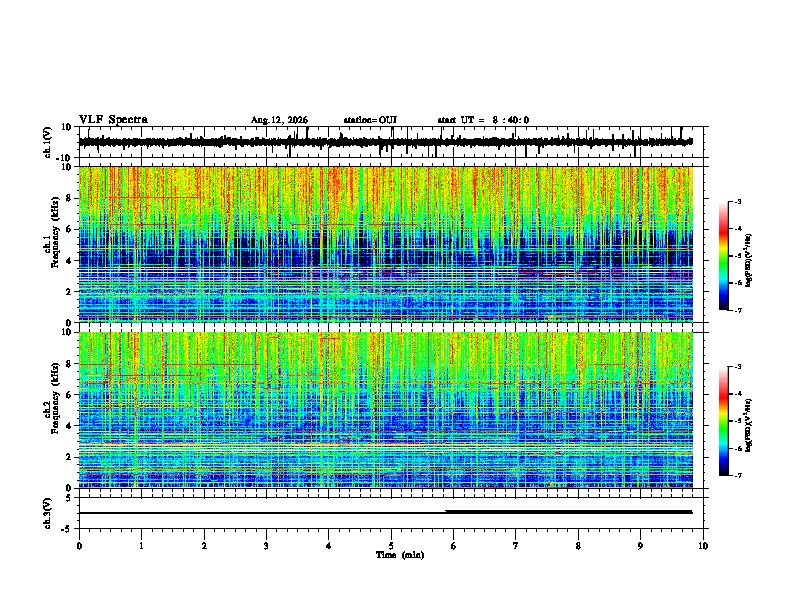Click the ch.3 voltage trace line

point(385,513)
